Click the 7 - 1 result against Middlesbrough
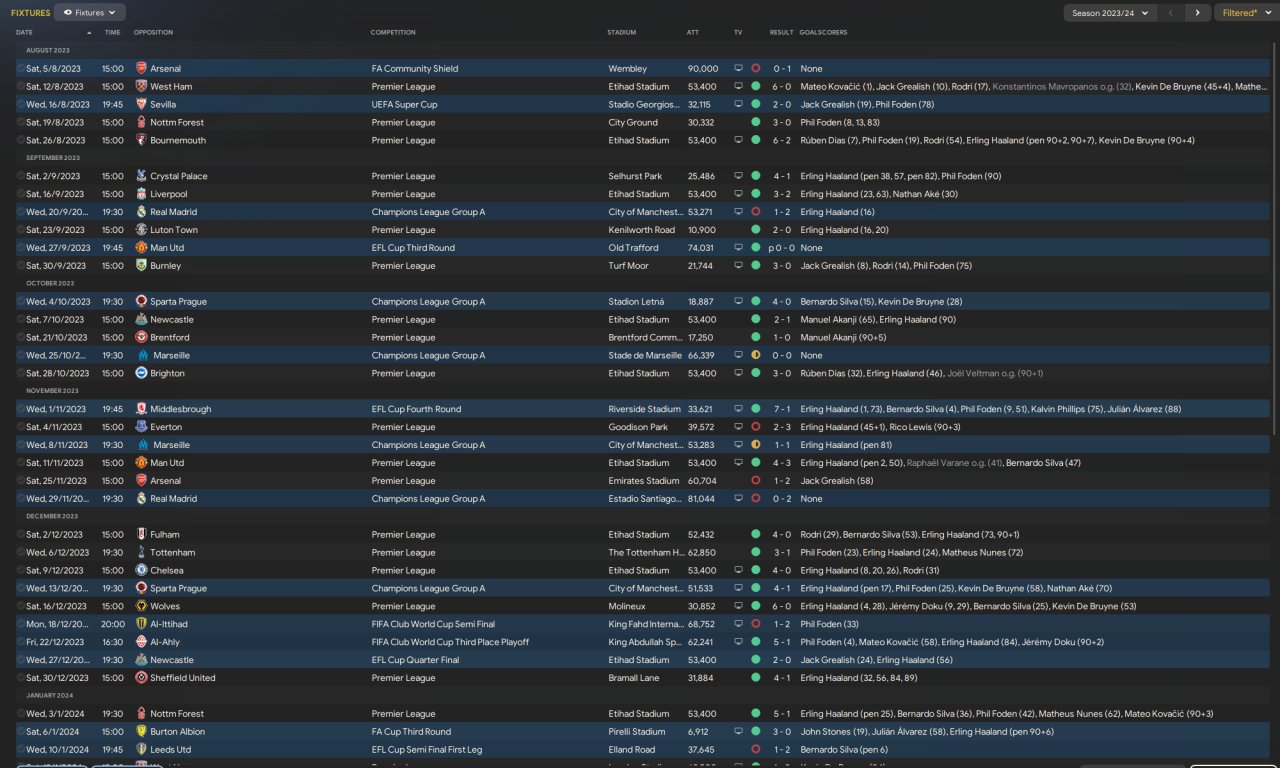The height and width of the screenshot is (768, 1280). click(x=782, y=409)
